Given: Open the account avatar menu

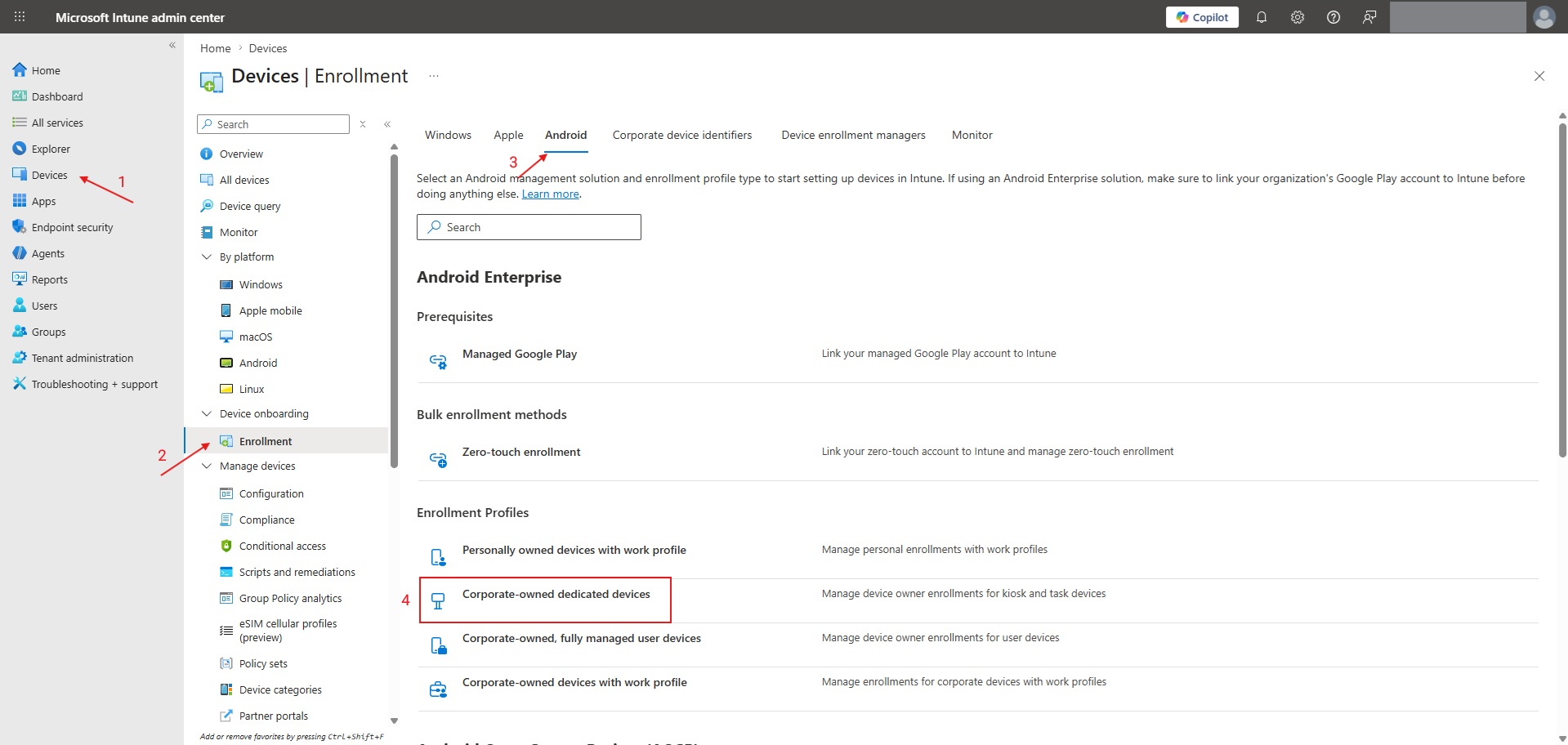Looking at the screenshot, I should pos(1544,17).
